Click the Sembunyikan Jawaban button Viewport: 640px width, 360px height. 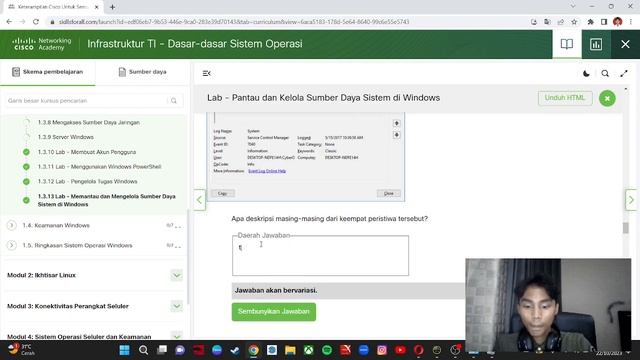(274, 311)
